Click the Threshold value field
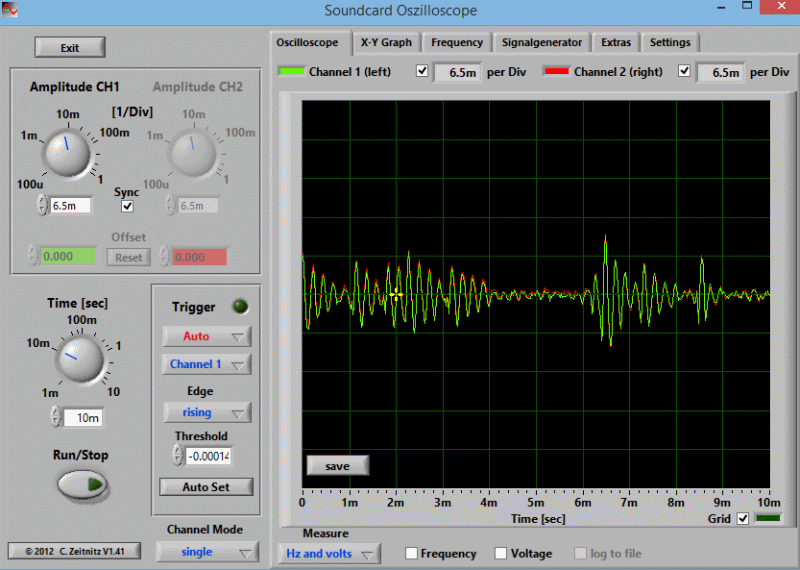Screen dimensions: 800x570 tap(208, 456)
